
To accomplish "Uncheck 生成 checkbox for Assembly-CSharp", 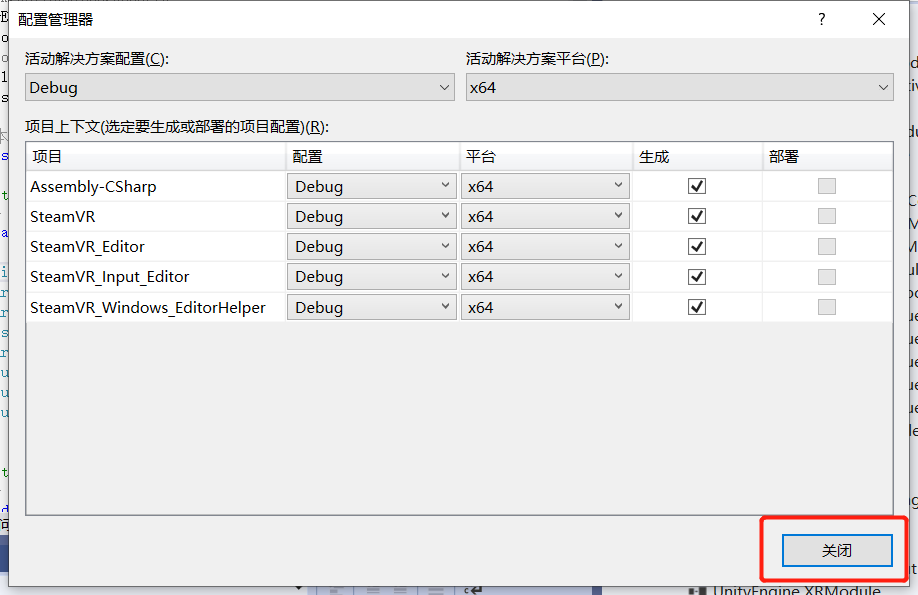I will pyautogui.click(x=697, y=186).
